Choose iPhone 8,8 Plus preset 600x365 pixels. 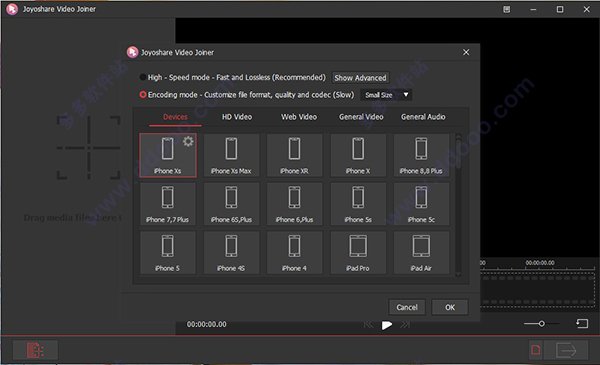click(x=421, y=155)
